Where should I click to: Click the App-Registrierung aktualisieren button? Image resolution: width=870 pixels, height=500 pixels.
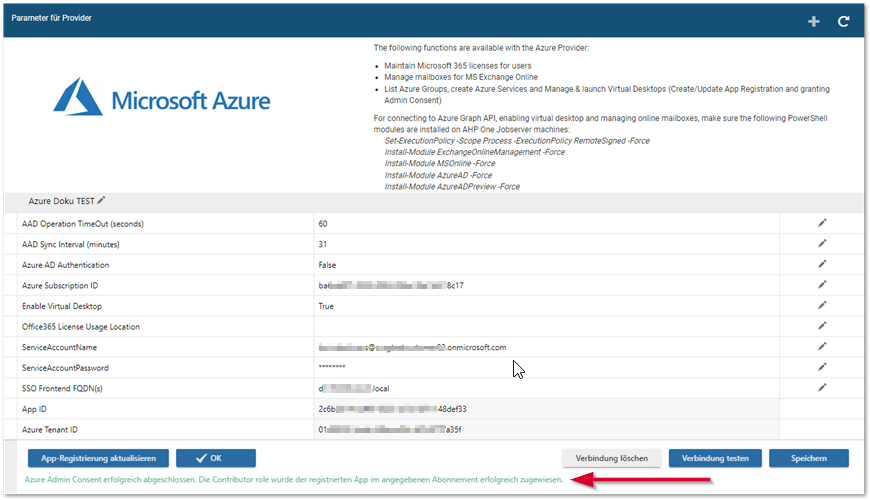pos(98,458)
